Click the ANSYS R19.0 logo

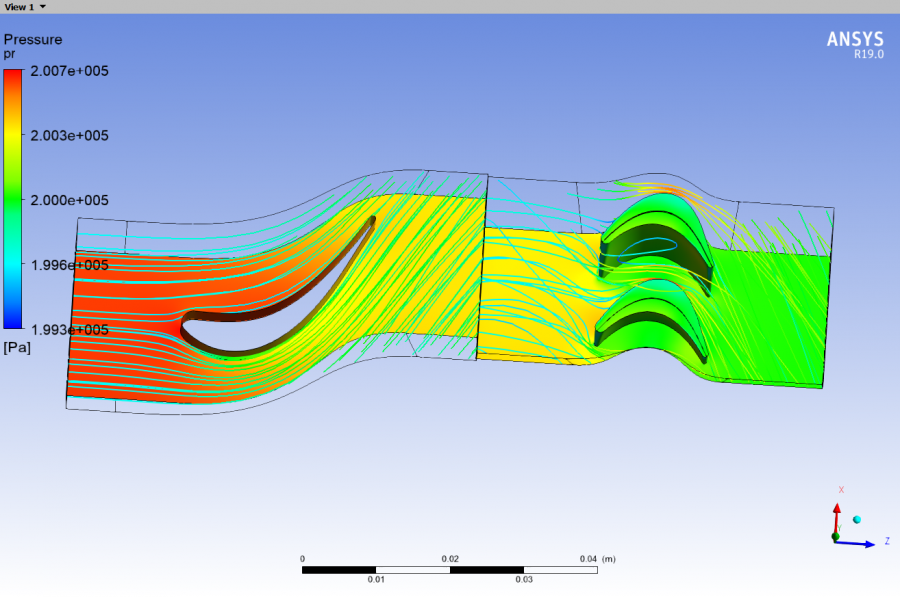(x=855, y=44)
